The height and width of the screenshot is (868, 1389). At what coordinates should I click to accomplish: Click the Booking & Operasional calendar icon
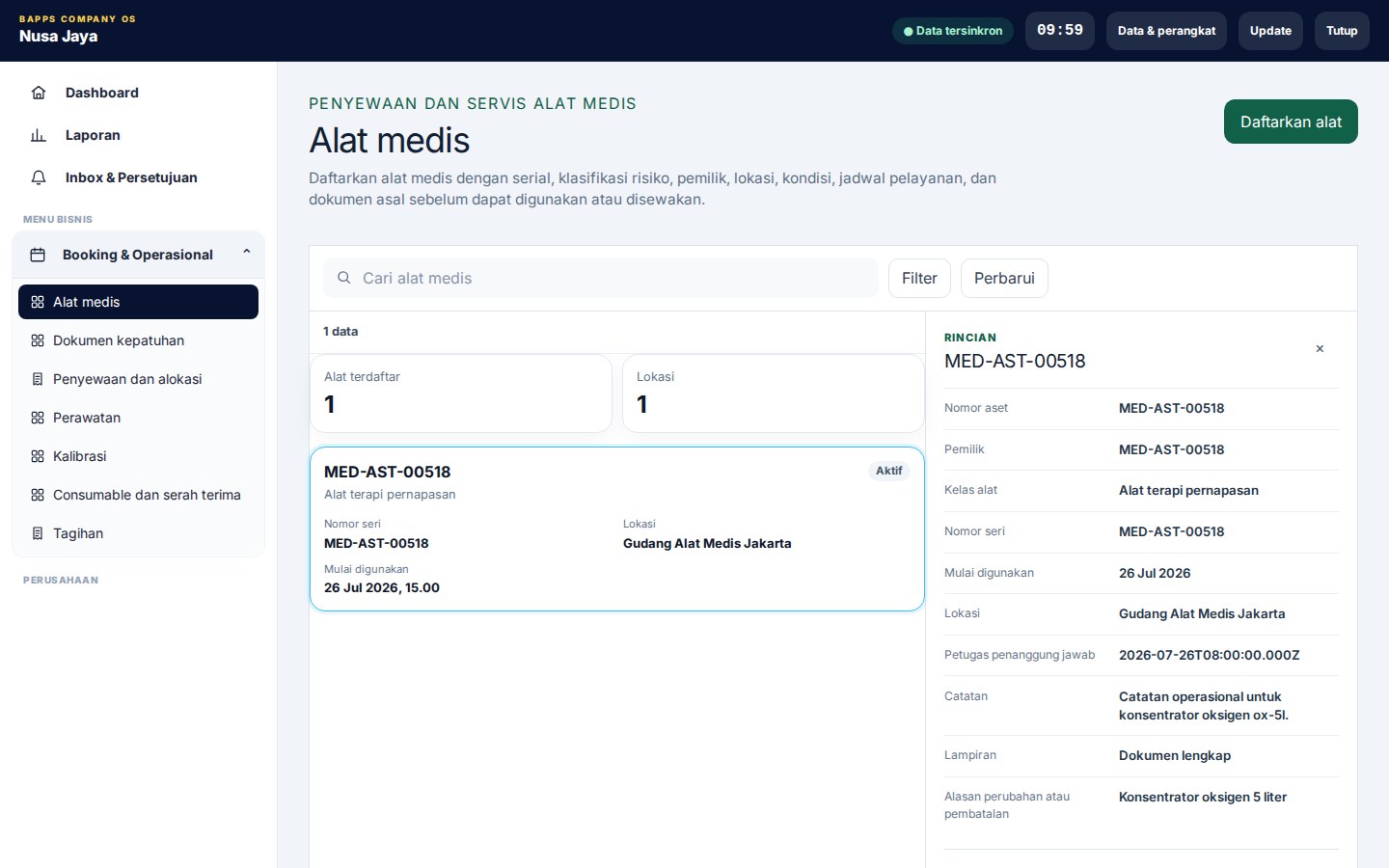(38, 255)
